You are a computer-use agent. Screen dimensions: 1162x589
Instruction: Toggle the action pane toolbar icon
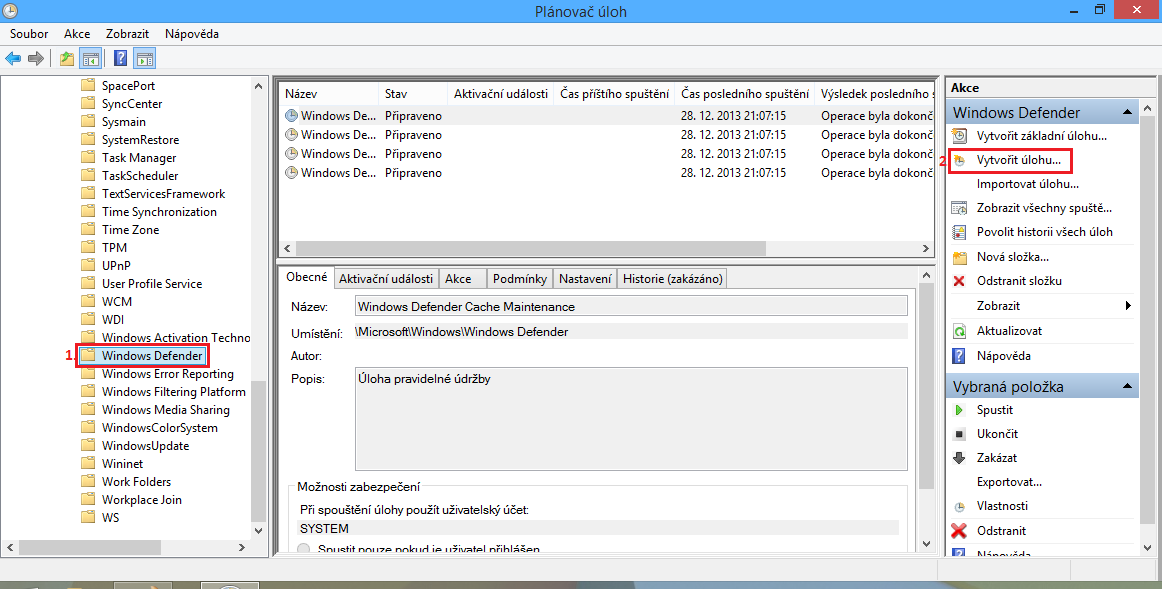pyautogui.click(x=144, y=57)
